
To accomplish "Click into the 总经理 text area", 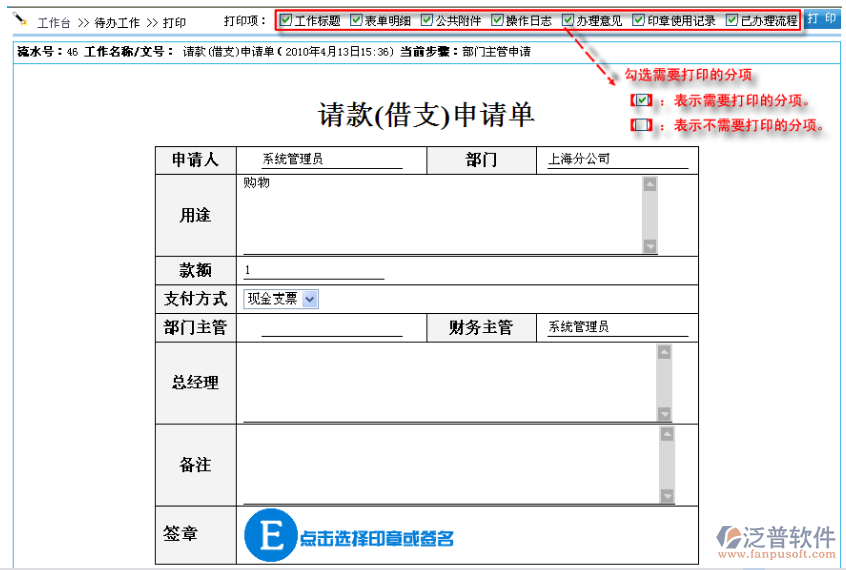I will tap(449, 383).
